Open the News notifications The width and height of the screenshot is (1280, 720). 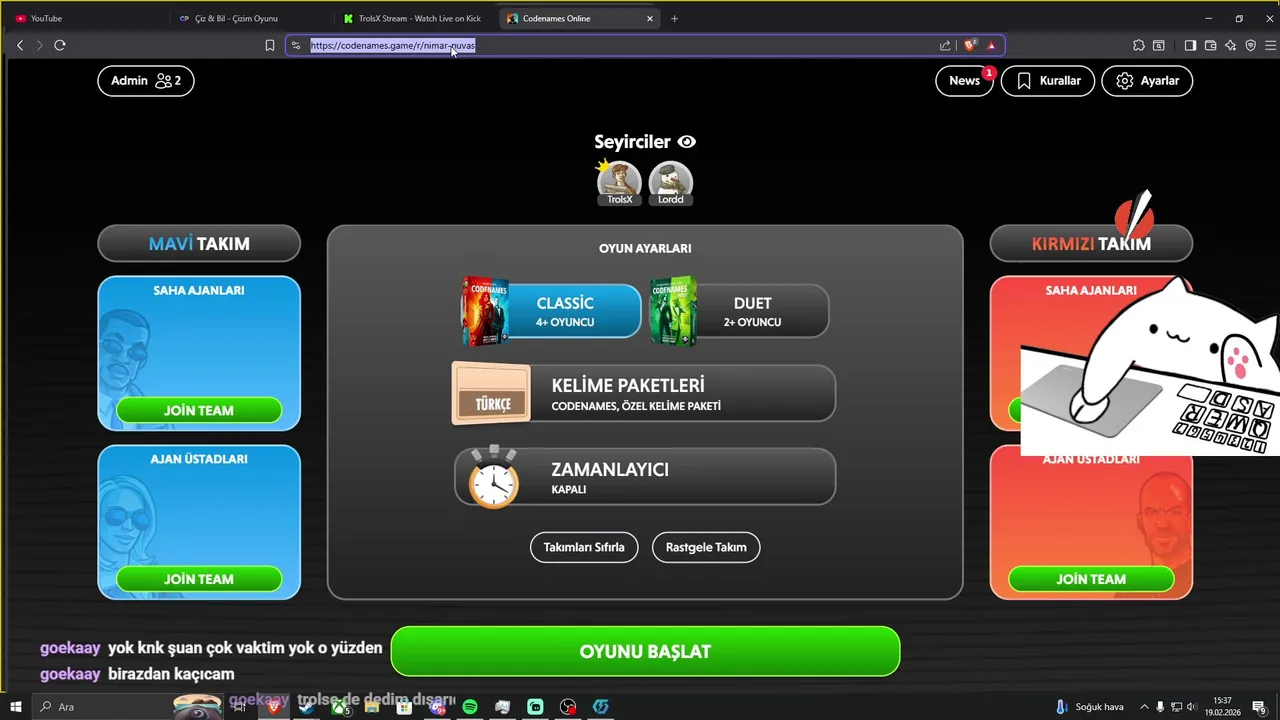(964, 81)
